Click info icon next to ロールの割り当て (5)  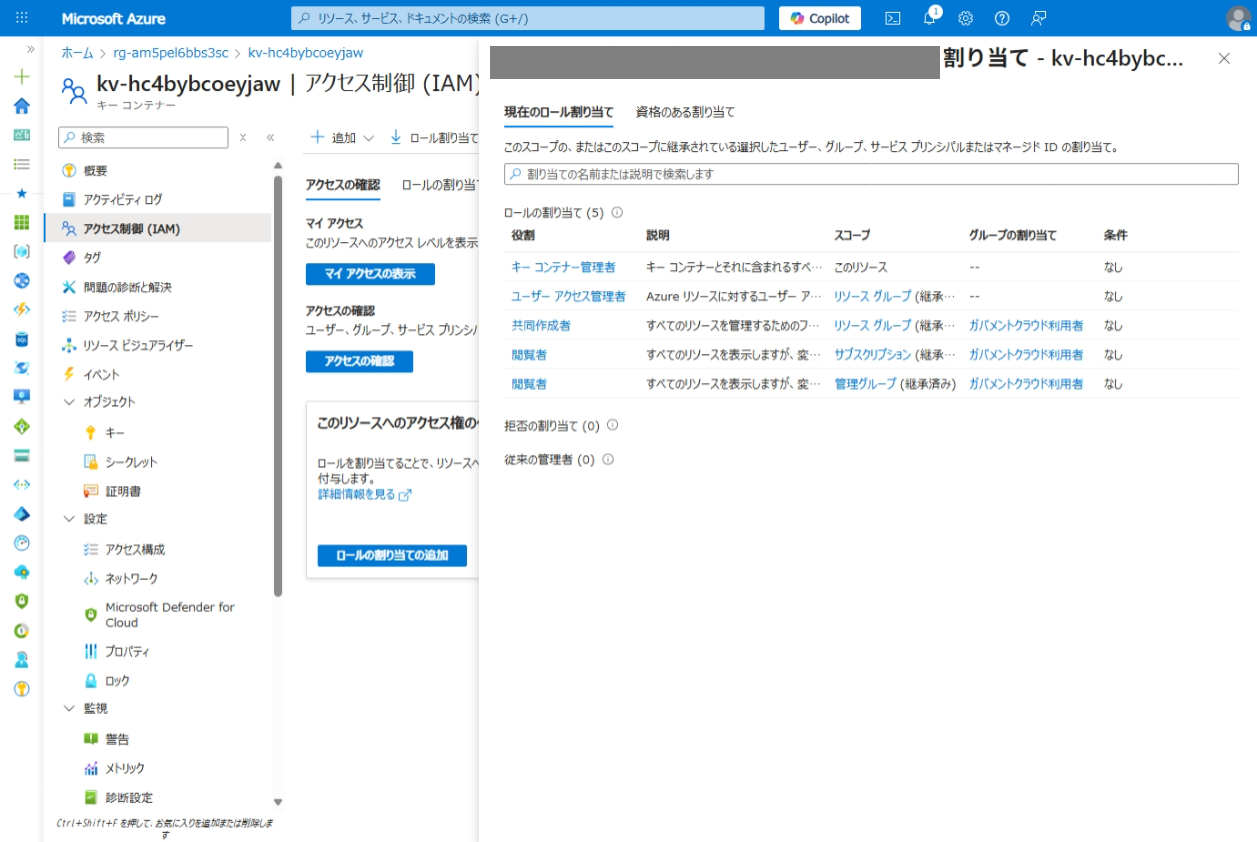click(617, 212)
